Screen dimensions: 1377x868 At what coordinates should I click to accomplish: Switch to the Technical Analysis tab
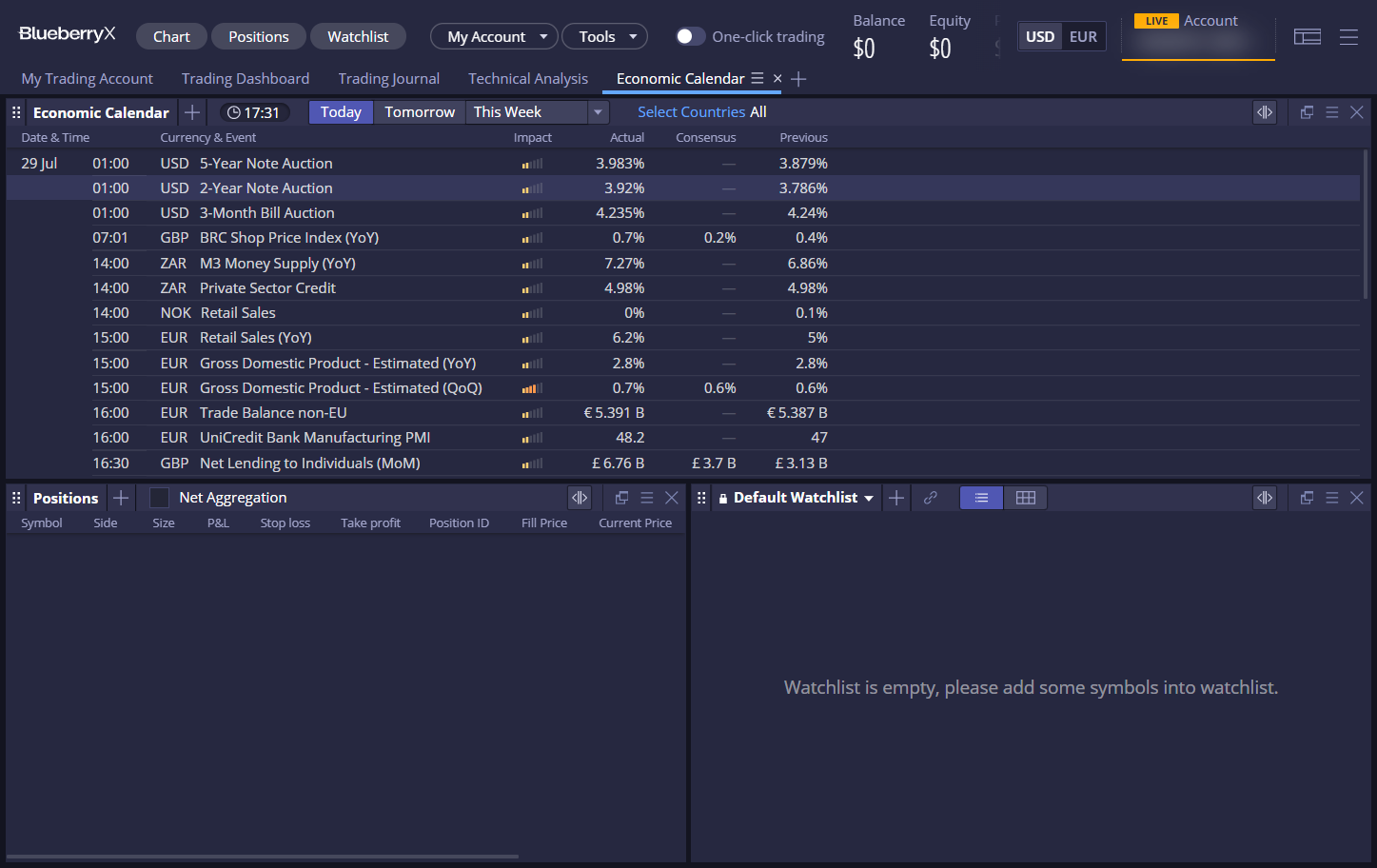tap(528, 79)
